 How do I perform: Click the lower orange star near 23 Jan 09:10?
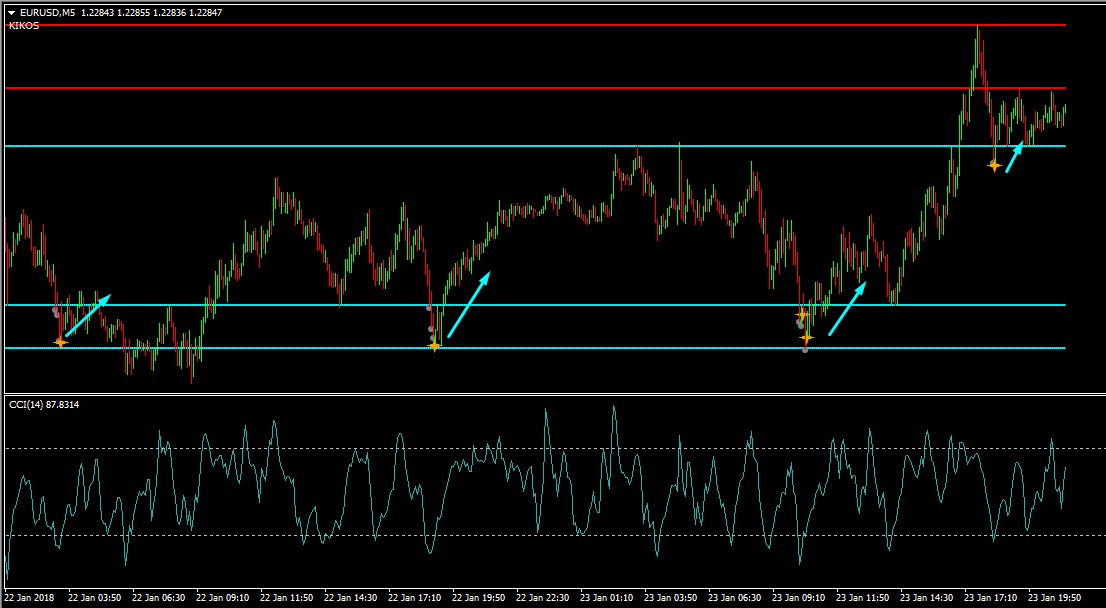tap(807, 337)
